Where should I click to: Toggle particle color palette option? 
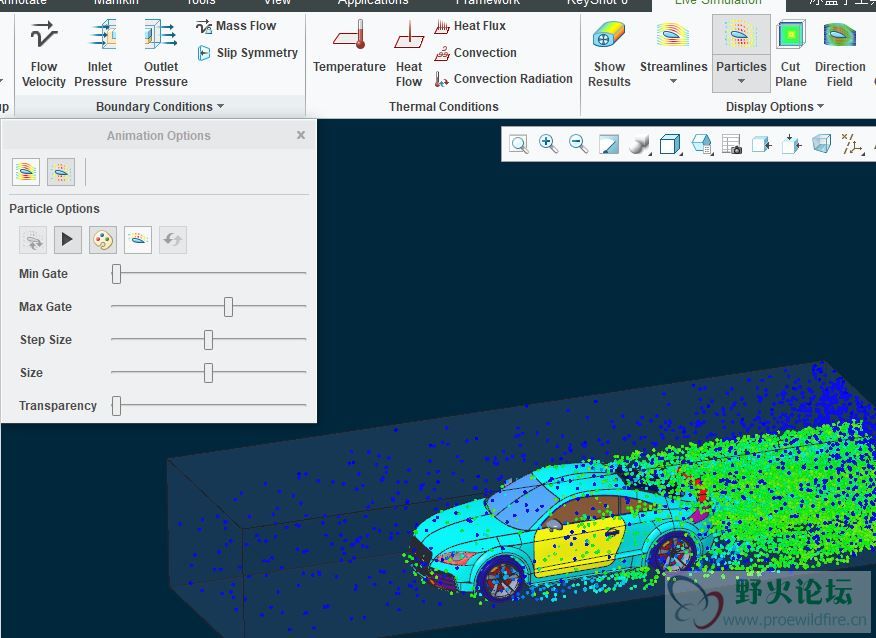point(103,240)
